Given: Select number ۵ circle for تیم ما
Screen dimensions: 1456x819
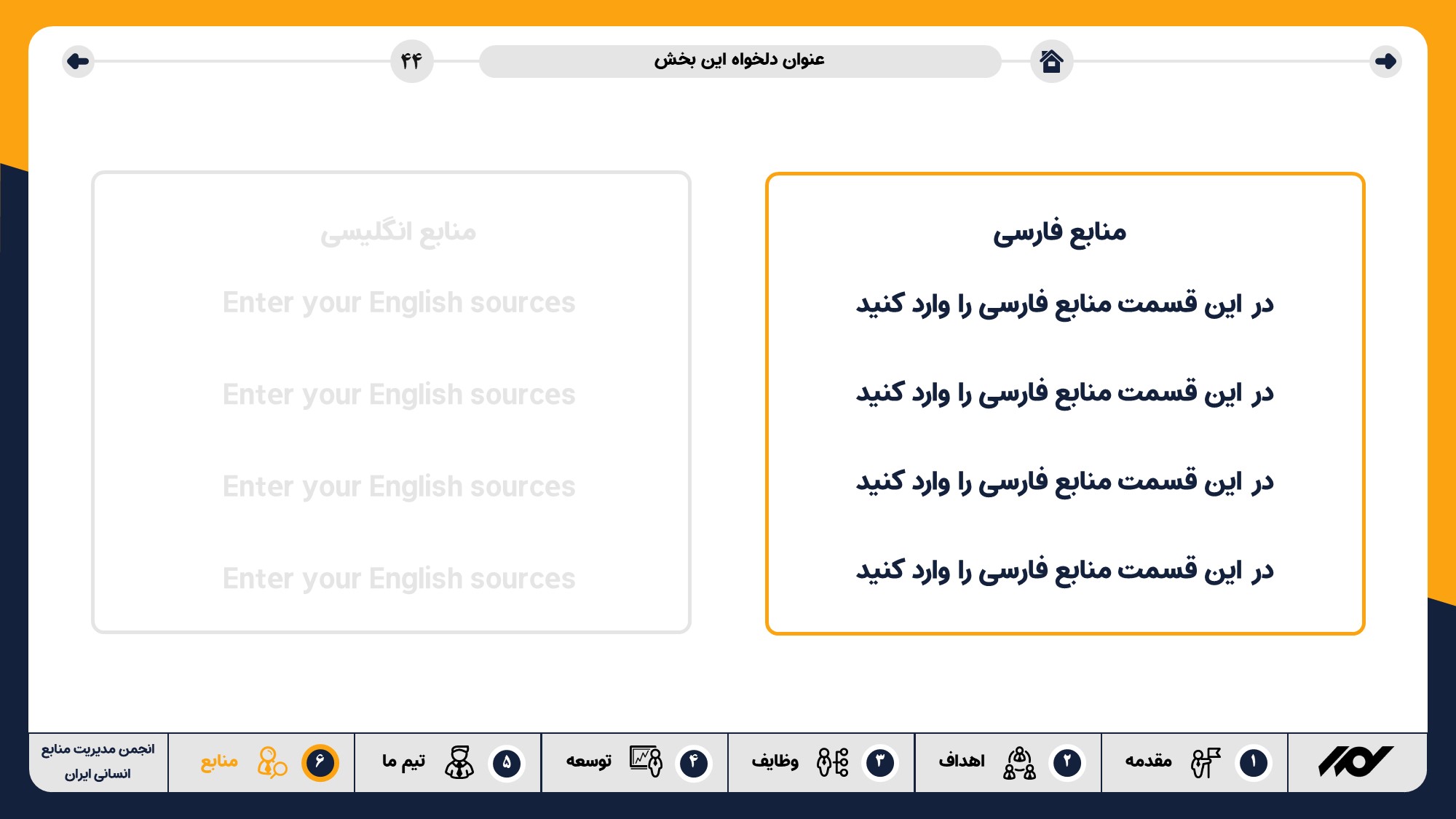Looking at the screenshot, I should click(507, 762).
